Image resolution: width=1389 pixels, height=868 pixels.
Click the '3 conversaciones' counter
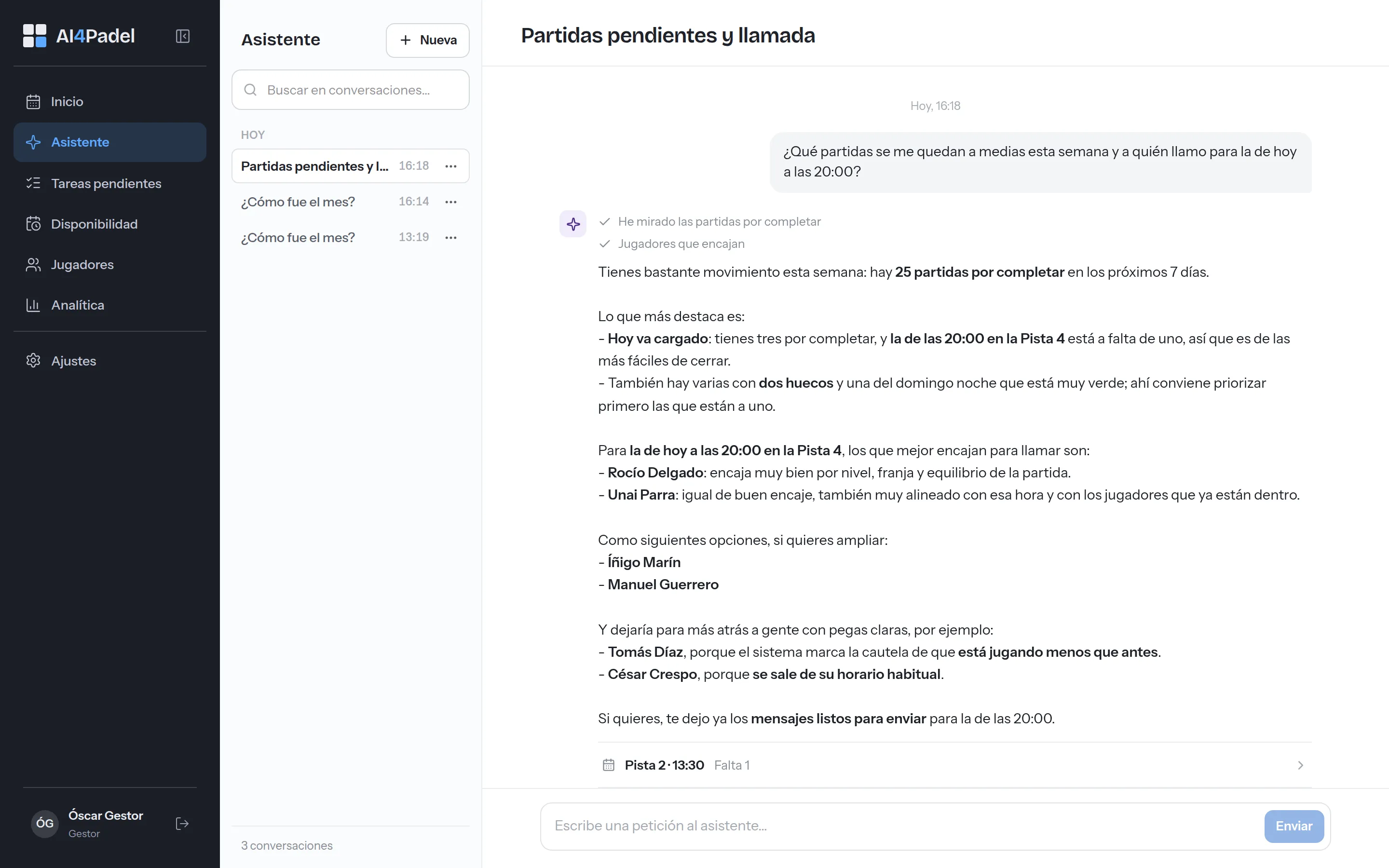click(x=286, y=845)
